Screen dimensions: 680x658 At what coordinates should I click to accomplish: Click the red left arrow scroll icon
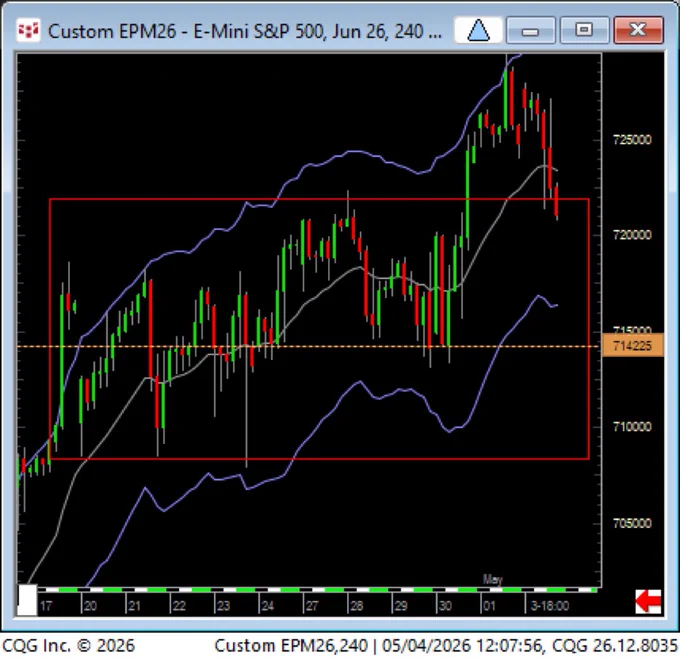(648, 602)
